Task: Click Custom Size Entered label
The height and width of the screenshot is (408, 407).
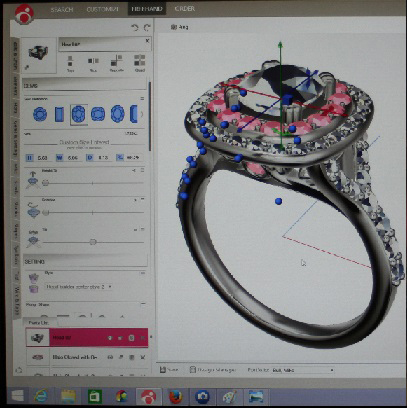Action: (x=84, y=142)
